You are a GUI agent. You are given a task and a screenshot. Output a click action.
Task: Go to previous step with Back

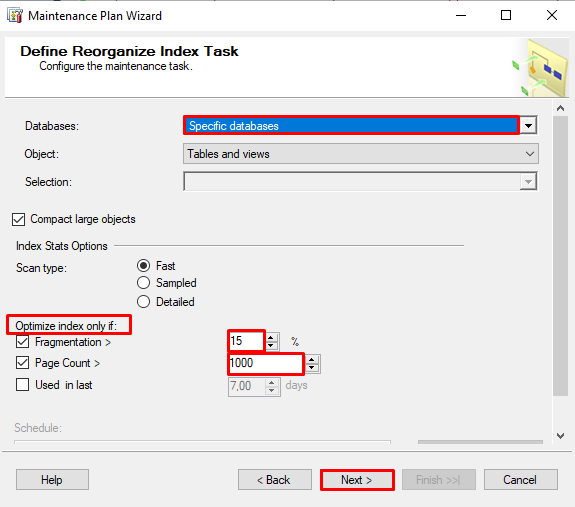point(275,480)
